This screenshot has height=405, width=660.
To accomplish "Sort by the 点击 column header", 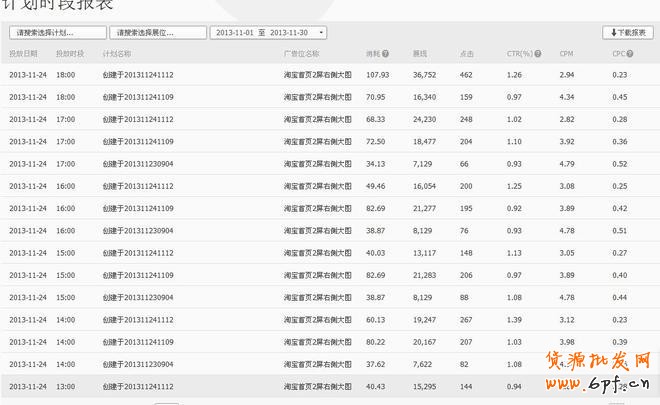I will 466,53.
